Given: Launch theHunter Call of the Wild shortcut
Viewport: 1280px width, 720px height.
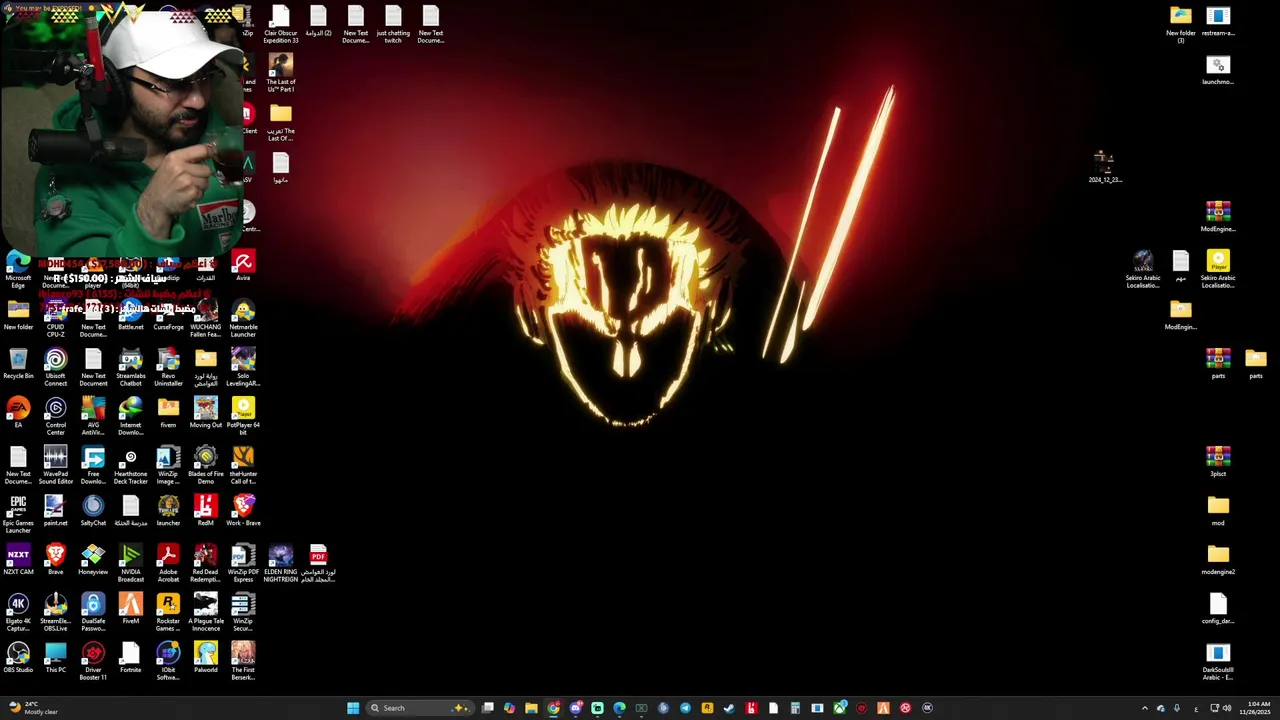Looking at the screenshot, I should coord(243,466).
